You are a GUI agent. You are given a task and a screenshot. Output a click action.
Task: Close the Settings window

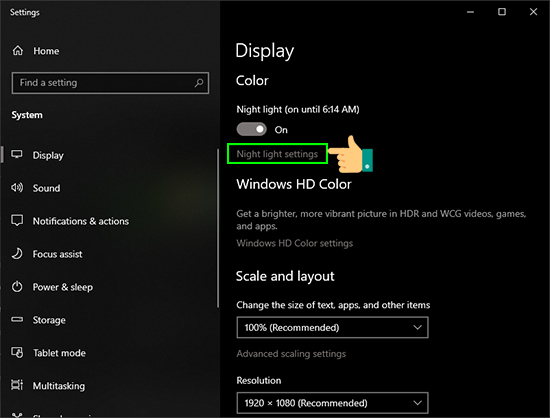tap(534, 12)
